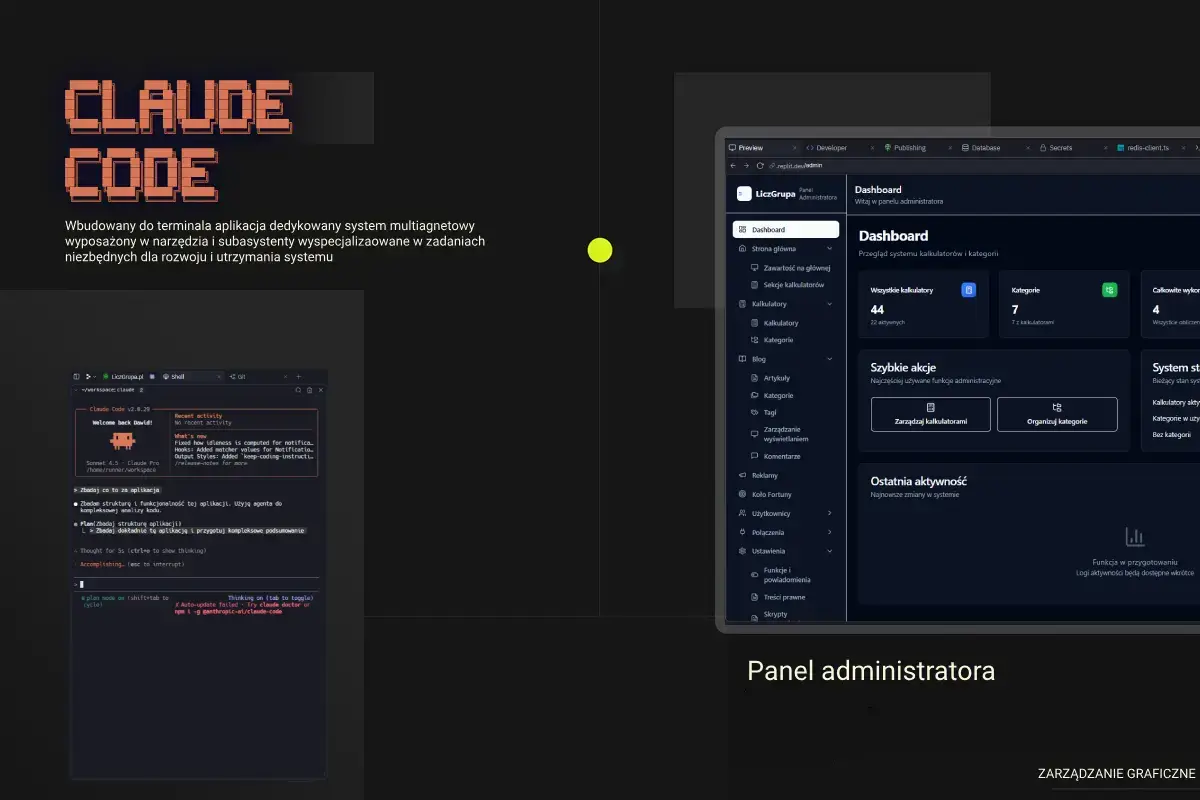1200x800 pixels.
Task: Click the green icon on Kategorie card
Action: (1109, 290)
